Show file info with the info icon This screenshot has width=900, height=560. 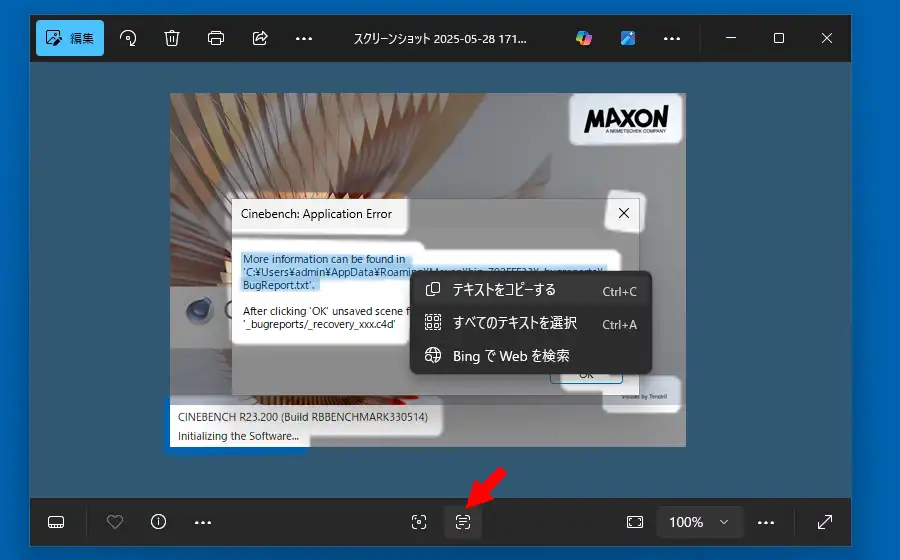[x=158, y=522]
